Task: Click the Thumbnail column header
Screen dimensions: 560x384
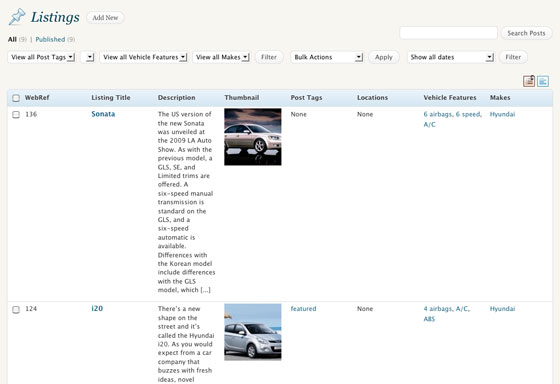Action: (x=242, y=98)
